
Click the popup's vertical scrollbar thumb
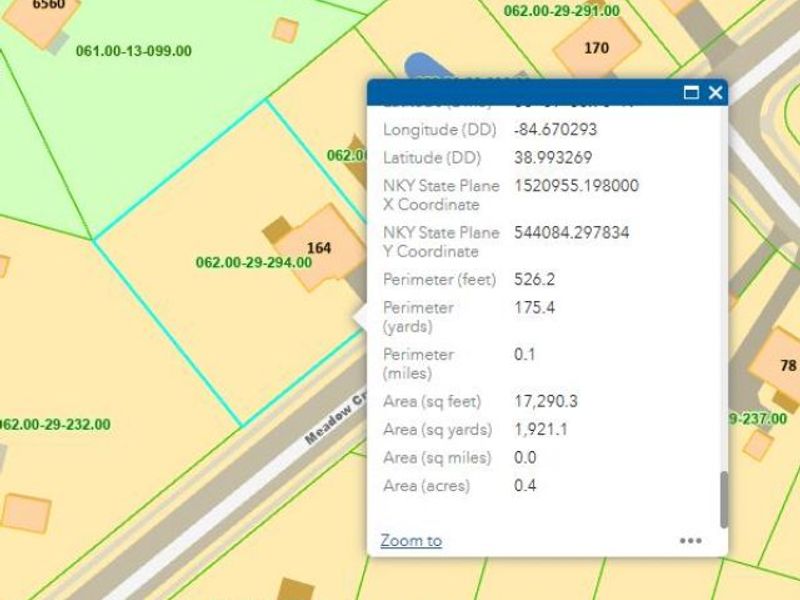pyautogui.click(x=724, y=500)
